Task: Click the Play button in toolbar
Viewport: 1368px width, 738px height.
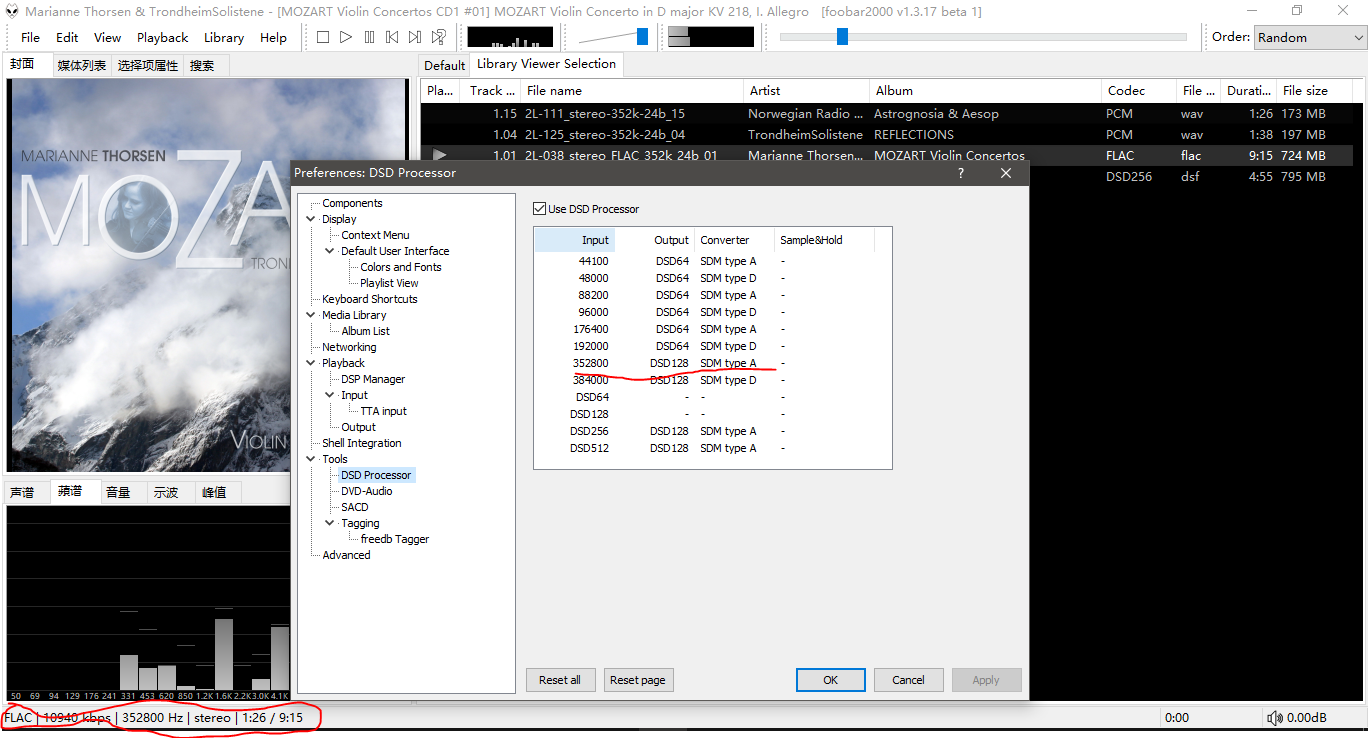Action: pos(346,37)
